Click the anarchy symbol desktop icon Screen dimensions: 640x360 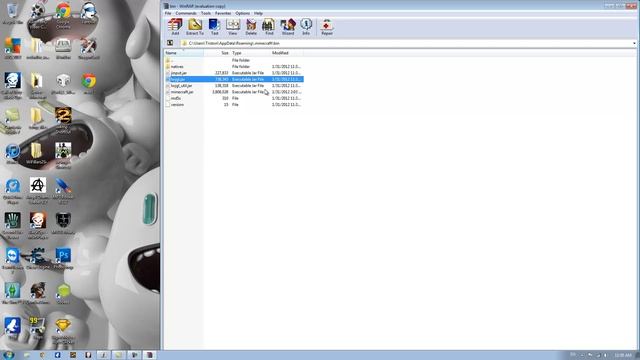(38, 191)
